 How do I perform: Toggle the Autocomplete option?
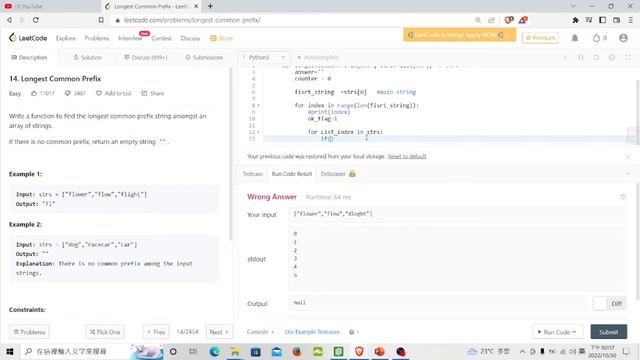point(318,58)
